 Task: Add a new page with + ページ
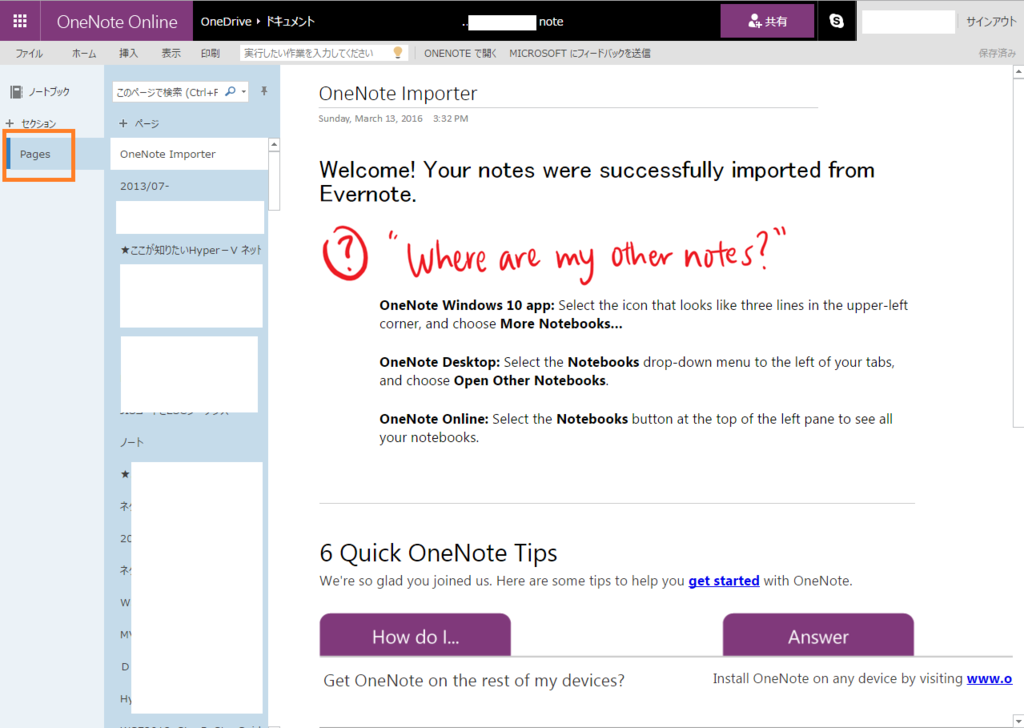(139, 123)
